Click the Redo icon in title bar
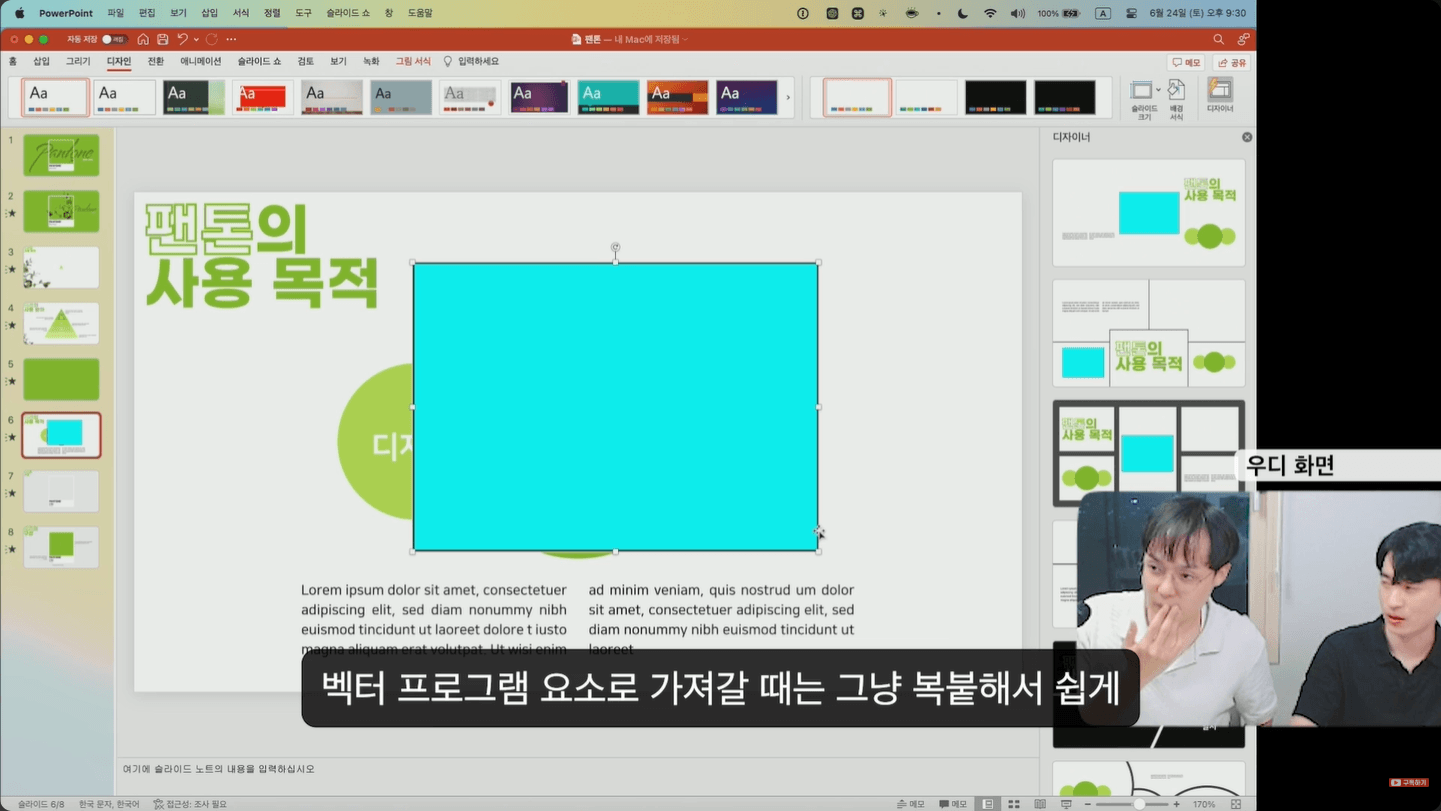The height and width of the screenshot is (811, 1441). click(x=212, y=39)
